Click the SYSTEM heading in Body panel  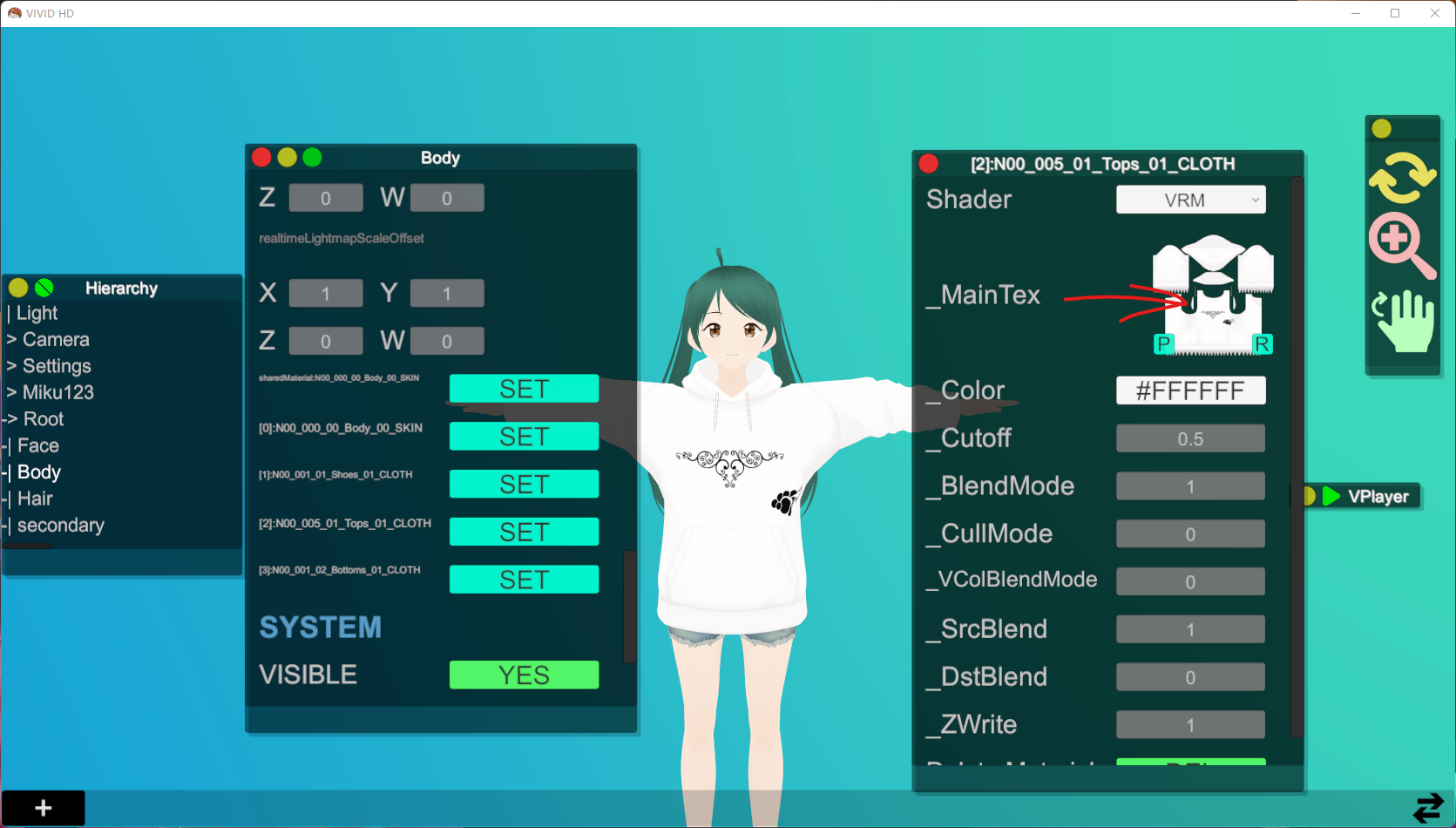[321, 628]
